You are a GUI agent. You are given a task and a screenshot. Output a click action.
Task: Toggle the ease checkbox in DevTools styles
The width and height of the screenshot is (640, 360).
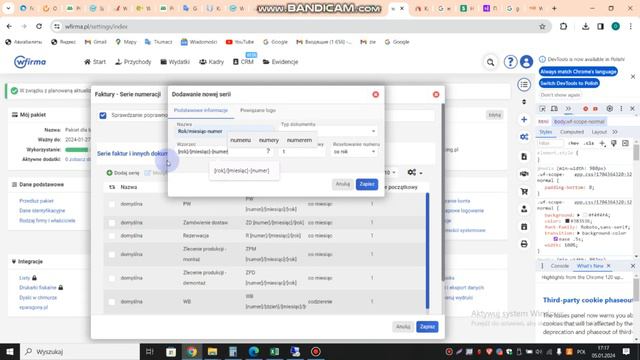(x=556, y=239)
